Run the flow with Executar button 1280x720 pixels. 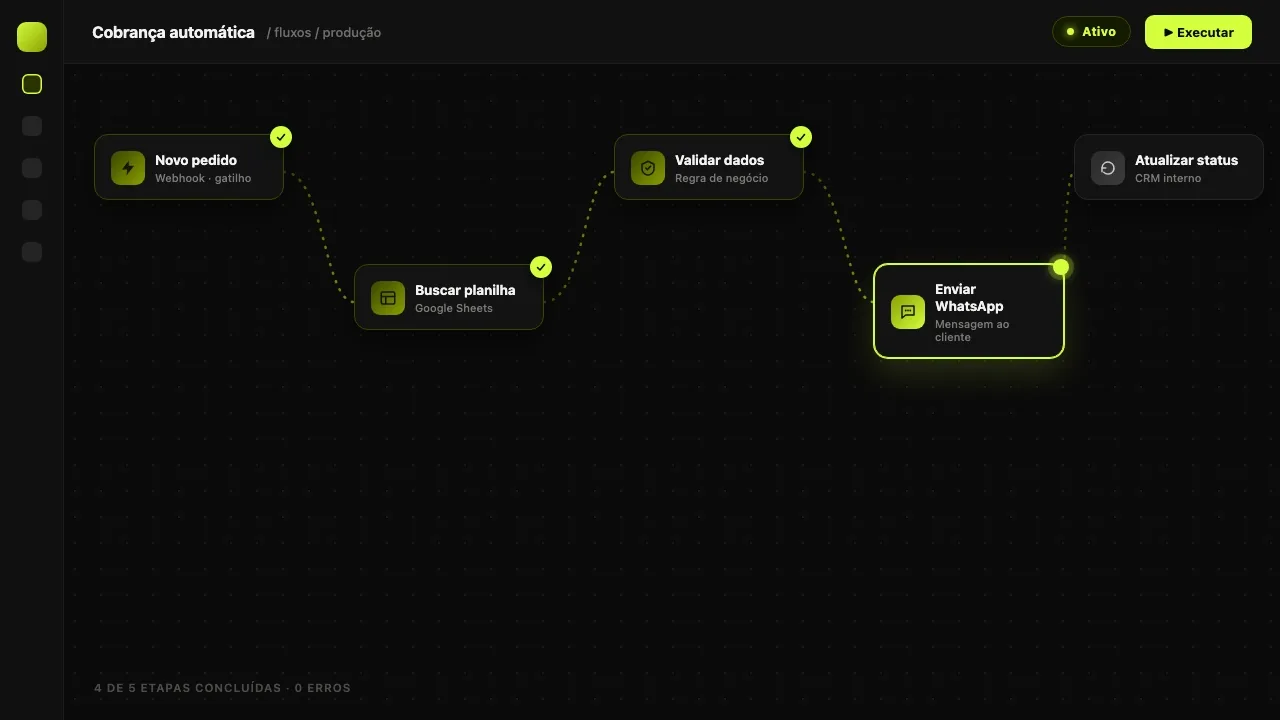[1198, 32]
